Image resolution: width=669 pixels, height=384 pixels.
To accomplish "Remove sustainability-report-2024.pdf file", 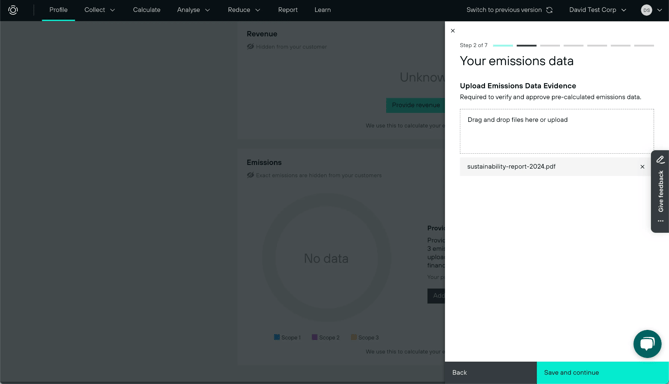I will click(642, 167).
